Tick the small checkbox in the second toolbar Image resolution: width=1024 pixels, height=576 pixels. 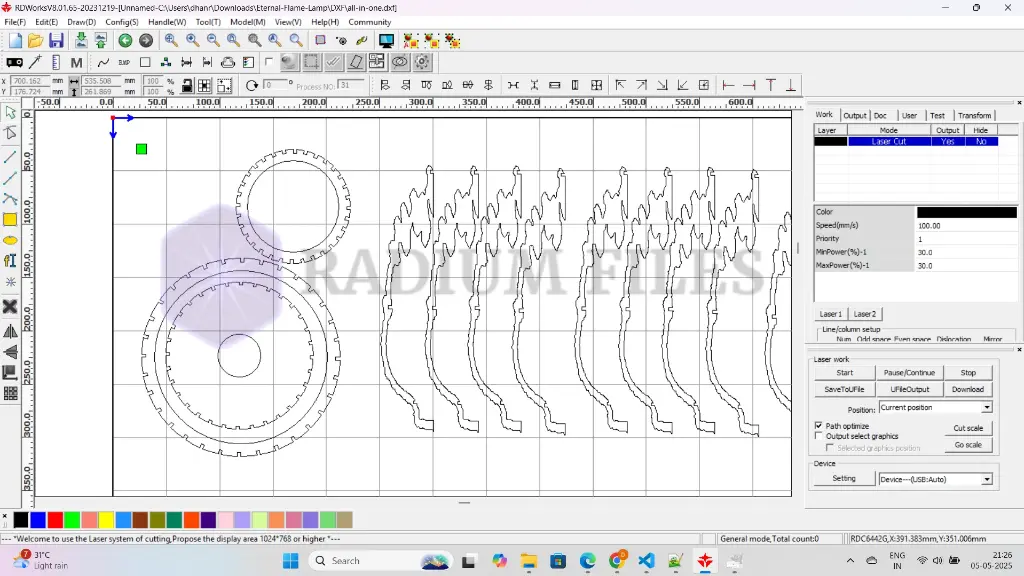(268, 61)
